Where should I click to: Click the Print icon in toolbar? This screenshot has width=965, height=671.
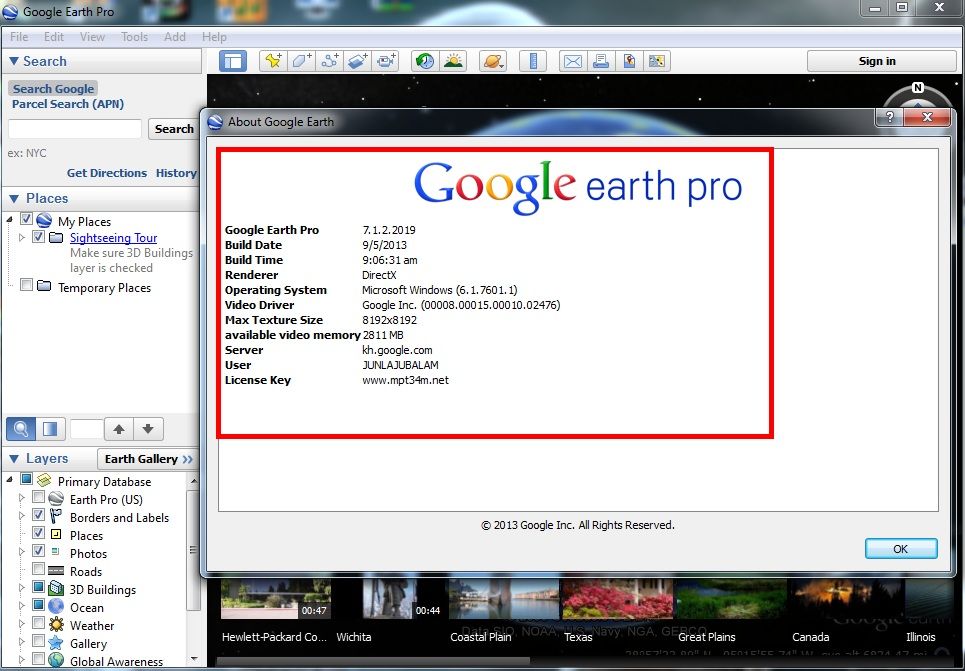(x=601, y=61)
